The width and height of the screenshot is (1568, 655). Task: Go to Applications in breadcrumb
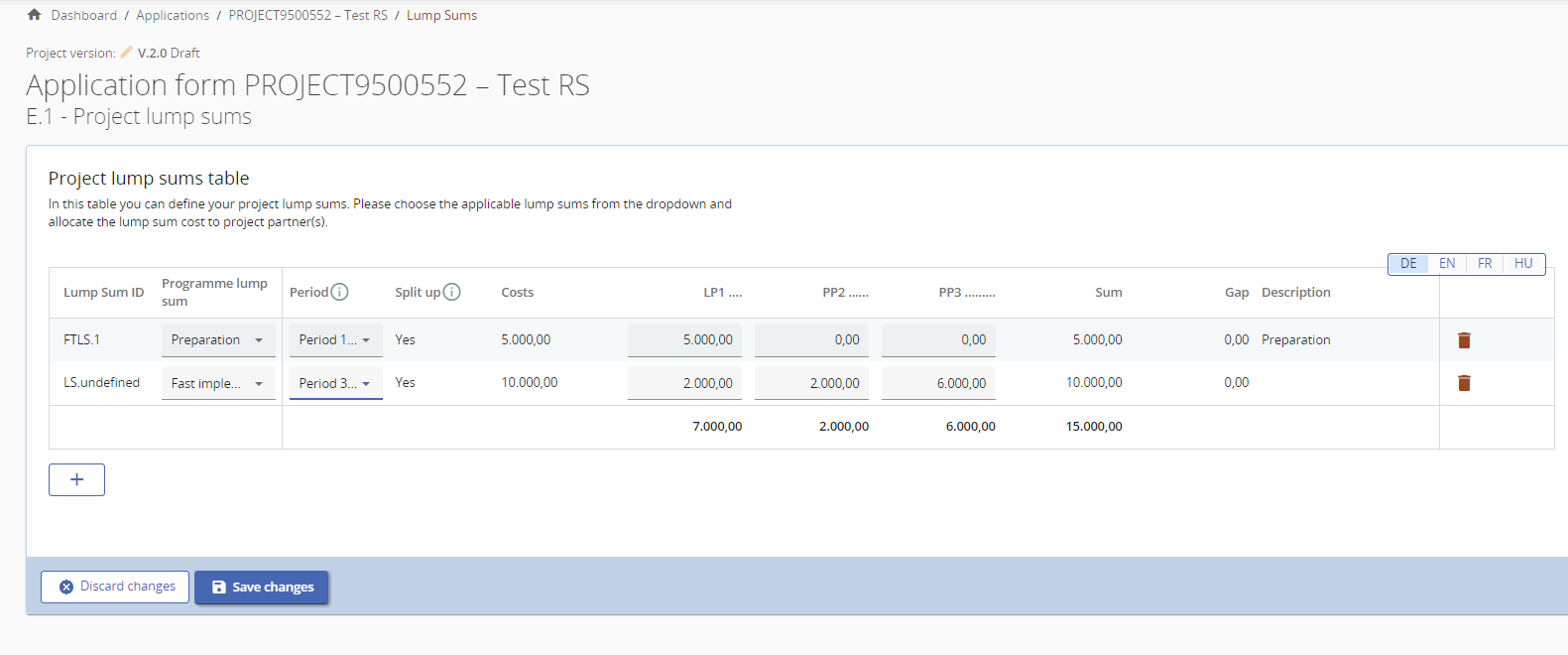coord(173,15)
